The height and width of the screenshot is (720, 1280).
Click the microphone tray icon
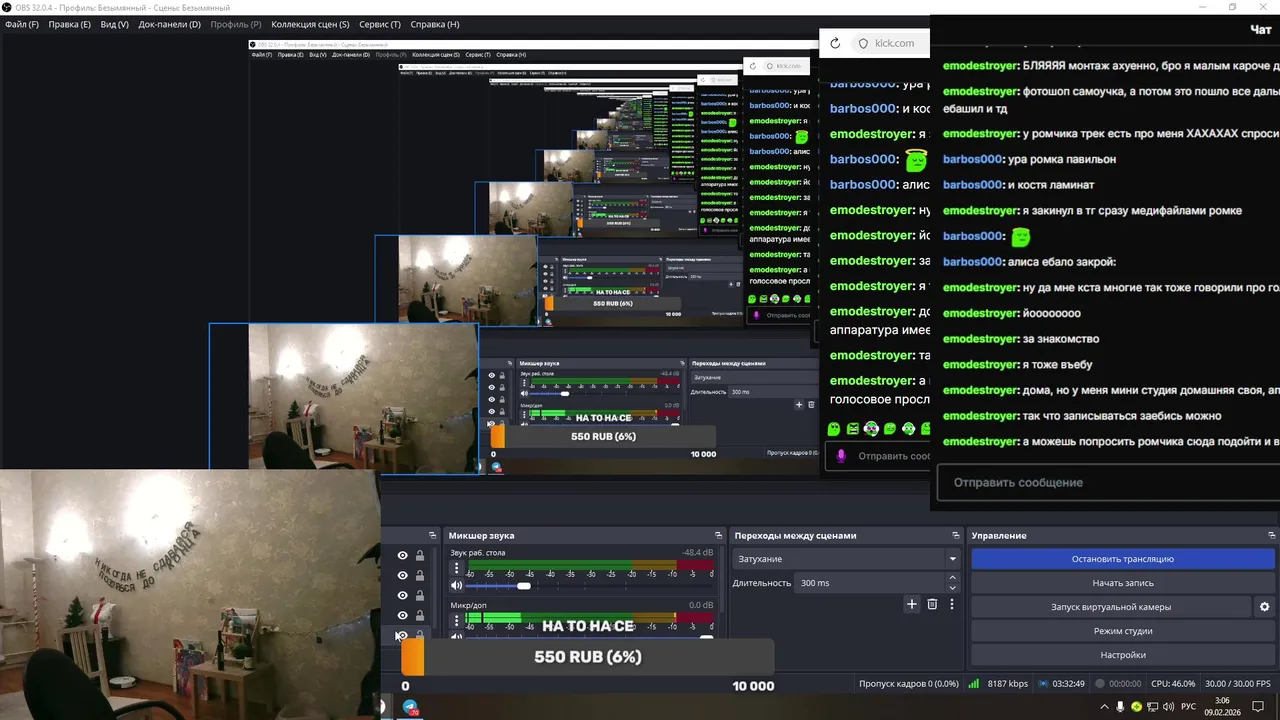click(x=1120, y=706)
